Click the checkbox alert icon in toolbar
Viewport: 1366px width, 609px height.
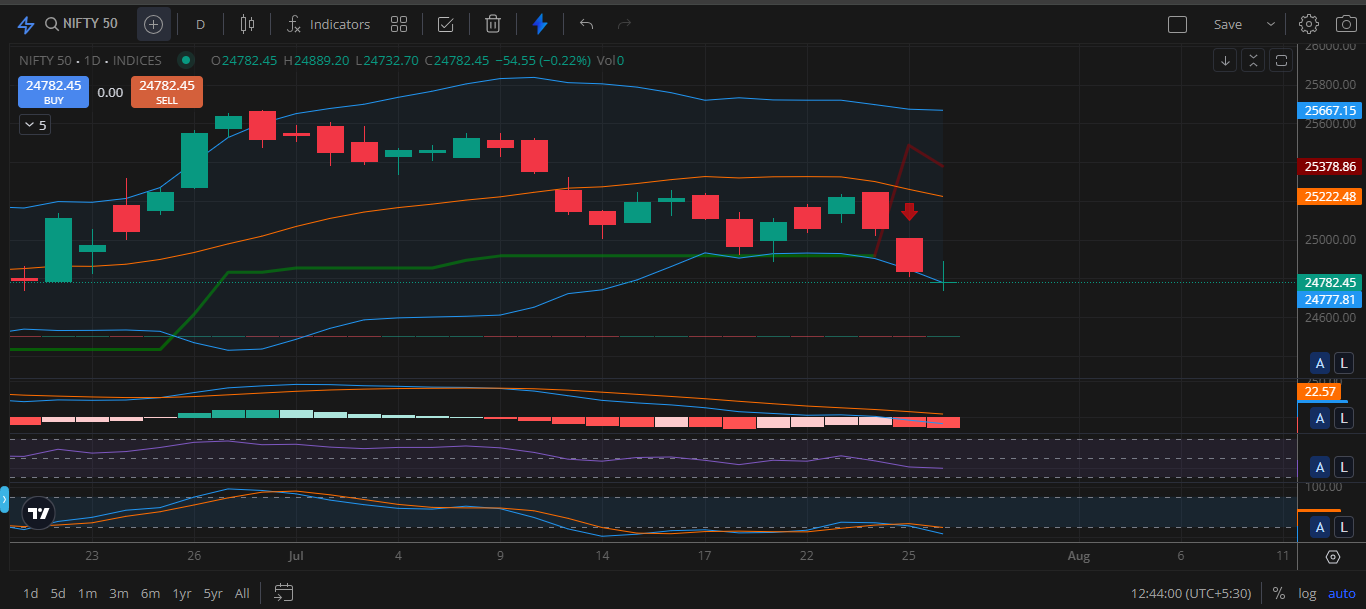tap(446, 24)
